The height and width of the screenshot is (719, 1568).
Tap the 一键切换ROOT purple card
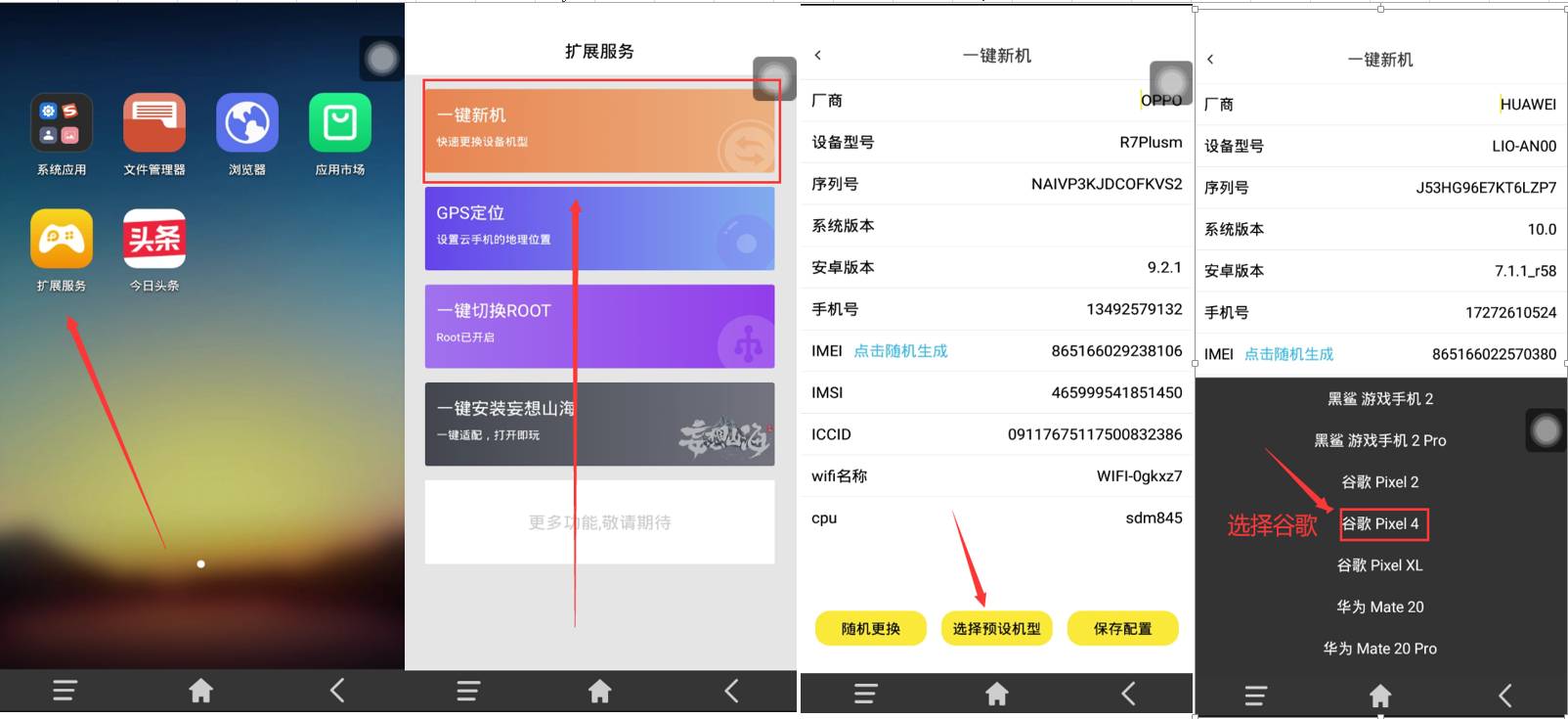click(x=599, y=326)
